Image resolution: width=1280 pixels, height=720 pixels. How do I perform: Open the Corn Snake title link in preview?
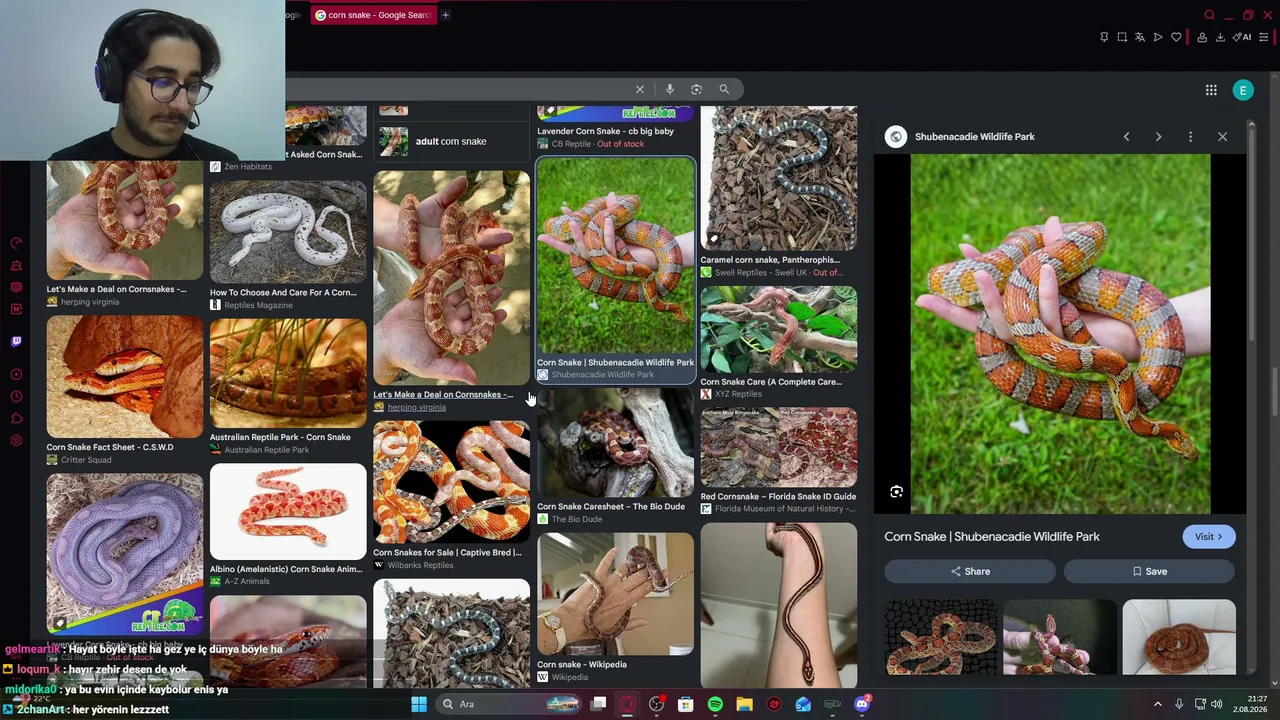coord(992,537)
